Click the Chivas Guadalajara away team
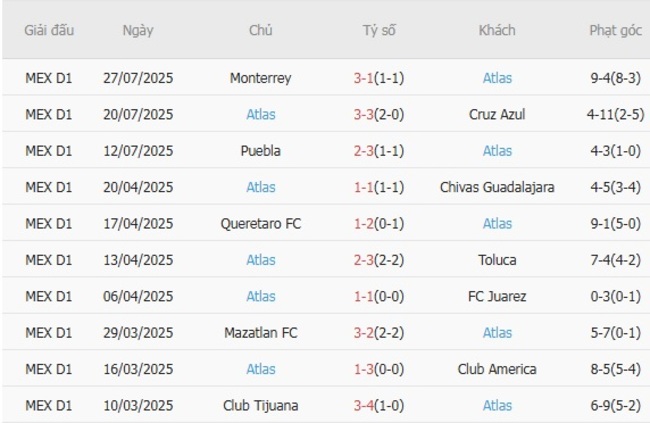 tap(497, 187)
